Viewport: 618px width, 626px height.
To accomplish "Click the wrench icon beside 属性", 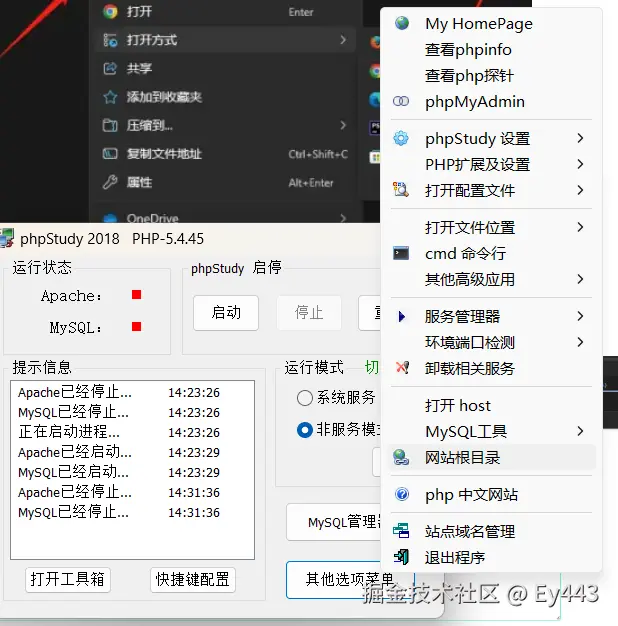I will [x=110, y=182].
